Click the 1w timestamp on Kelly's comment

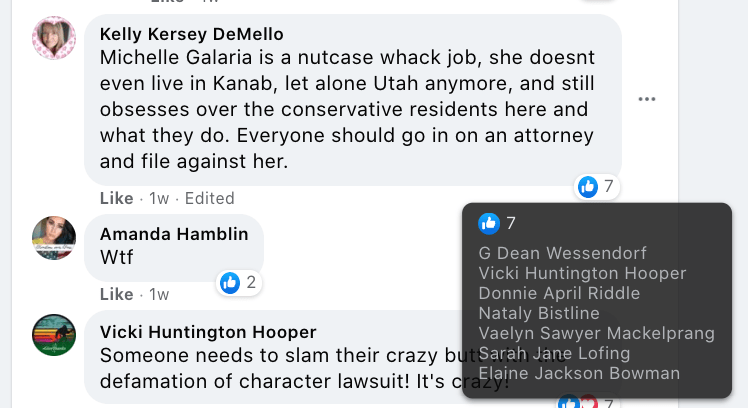tap(158, 198)
